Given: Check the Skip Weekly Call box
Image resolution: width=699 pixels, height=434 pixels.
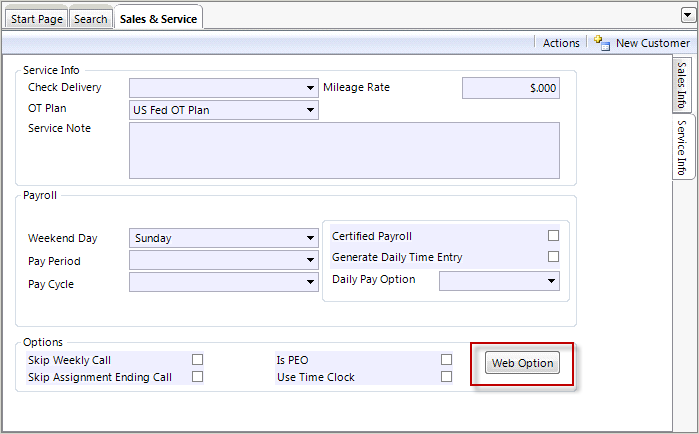Looking at the screenshot, I should click(197, 359).
